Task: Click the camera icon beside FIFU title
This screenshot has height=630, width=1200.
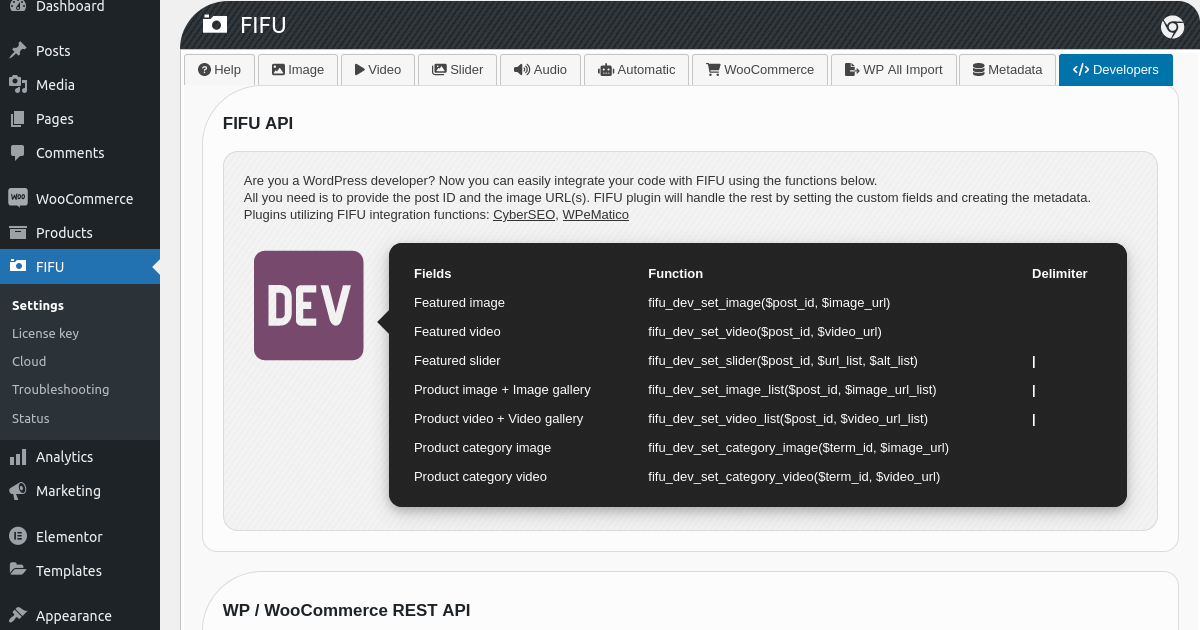Action: (214, 25)
